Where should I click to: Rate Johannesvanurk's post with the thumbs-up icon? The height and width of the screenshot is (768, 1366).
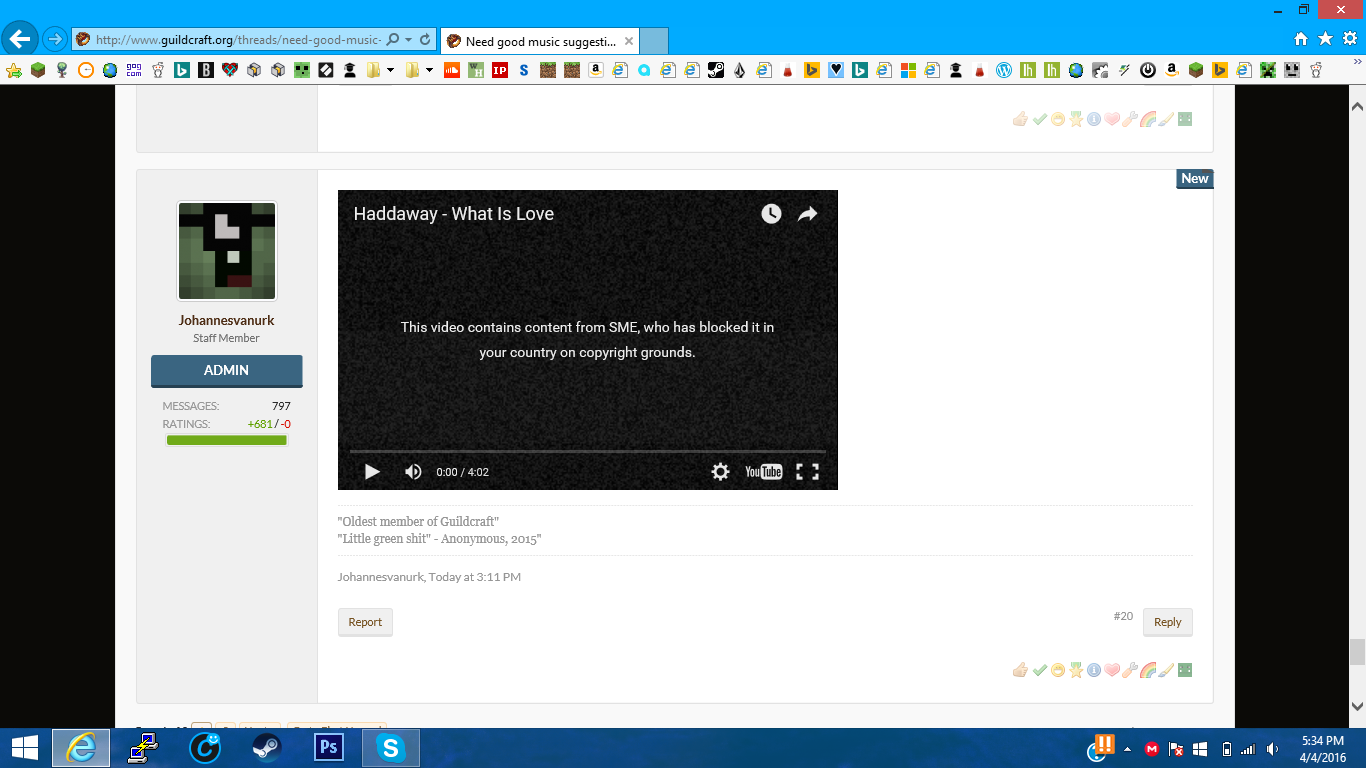tap(1020, 670)
